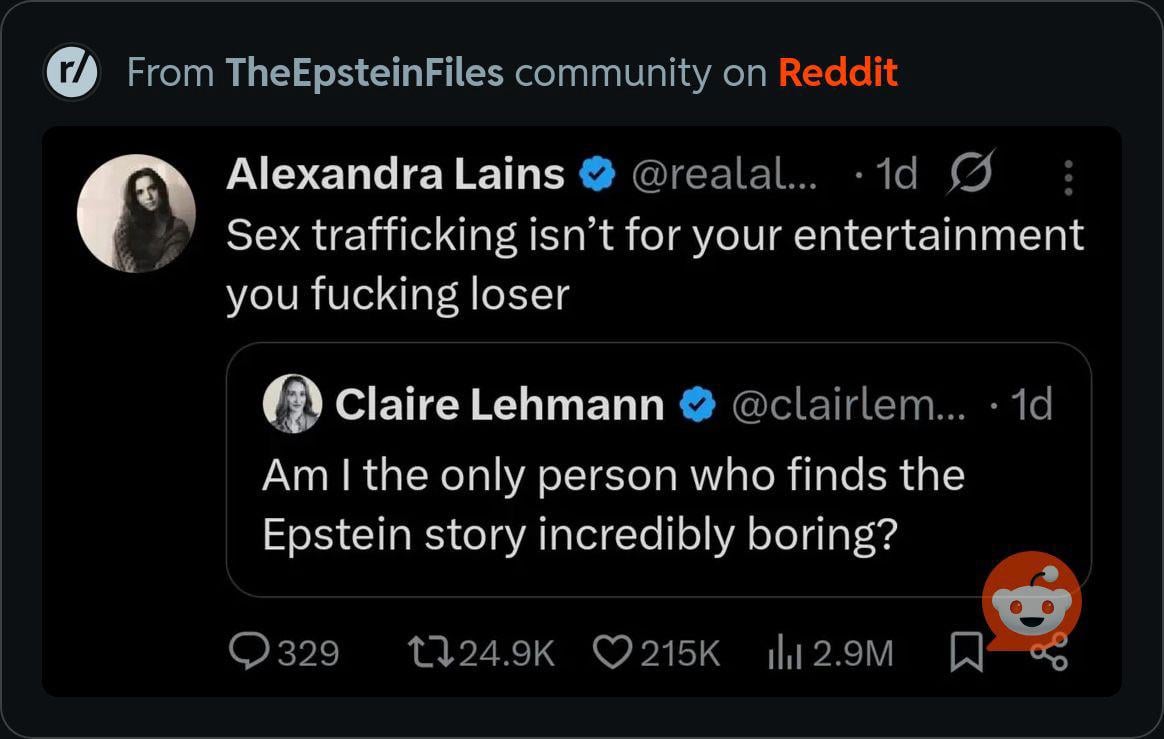Click the retweet arrows icon
Screen dimensions: 1164x739
point(430,651)
